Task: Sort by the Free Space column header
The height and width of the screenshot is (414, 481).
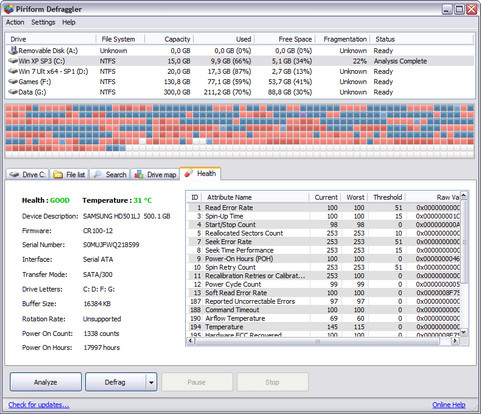Action: (285, 39)
